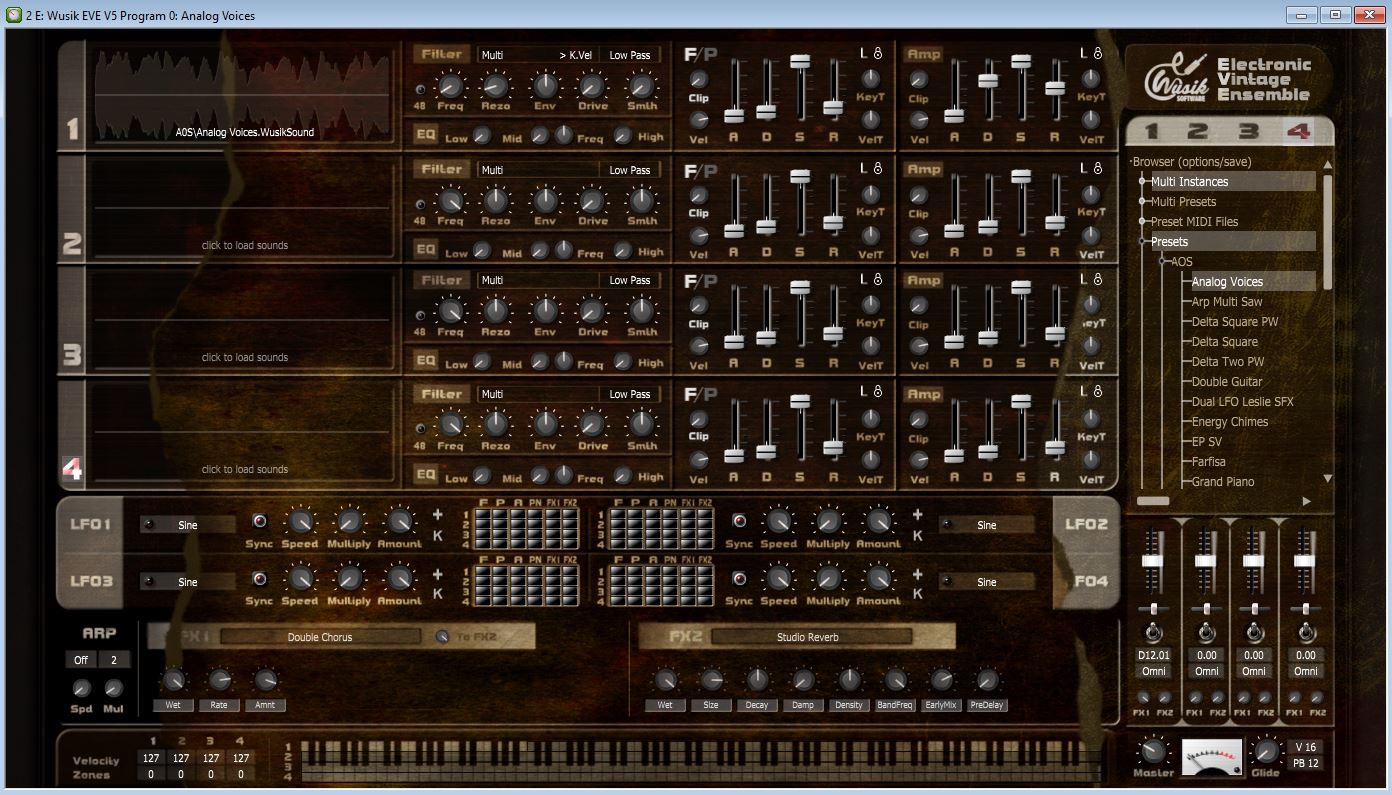The width and height of the screenshot is (1392, 795).
Task: Toggle the LFO2 Sync button
Action: [x=739, y=521]
